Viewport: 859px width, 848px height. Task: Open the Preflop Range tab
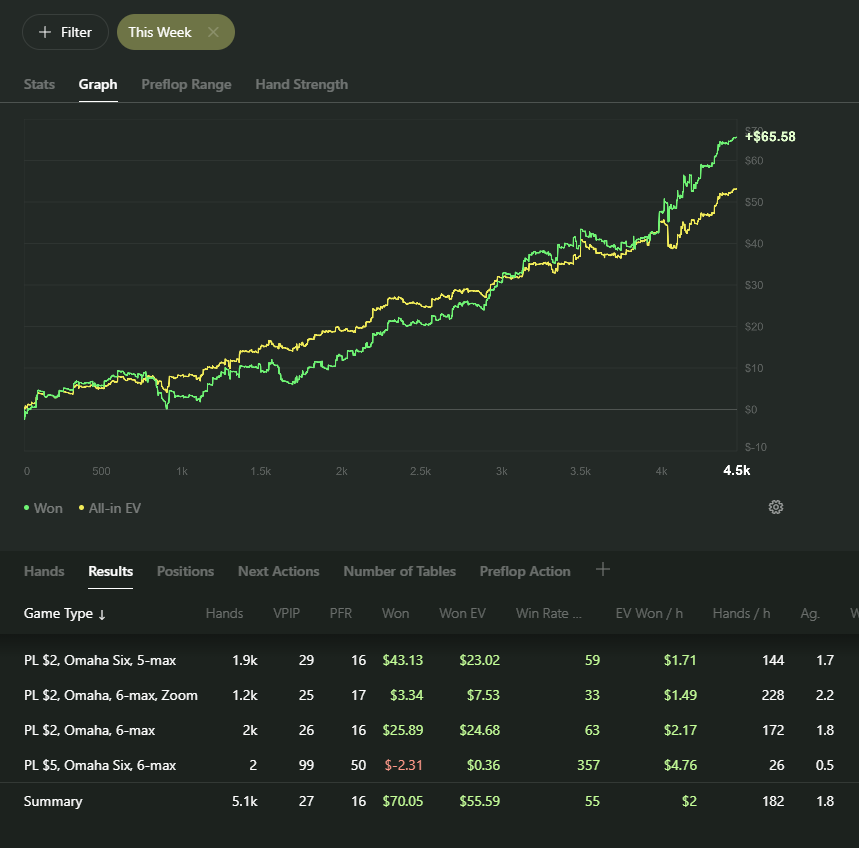(186, 85)
